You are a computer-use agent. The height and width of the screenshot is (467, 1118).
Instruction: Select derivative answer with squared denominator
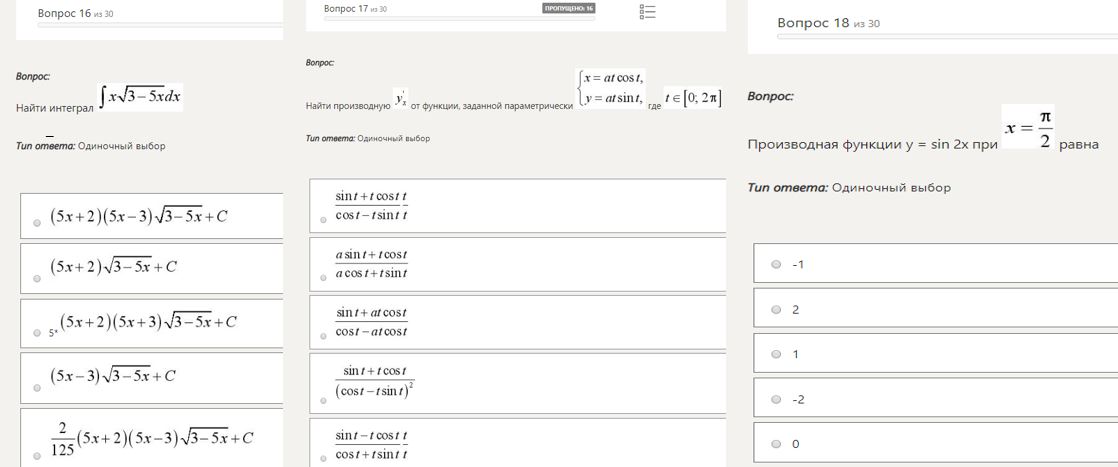click(324, 400)
